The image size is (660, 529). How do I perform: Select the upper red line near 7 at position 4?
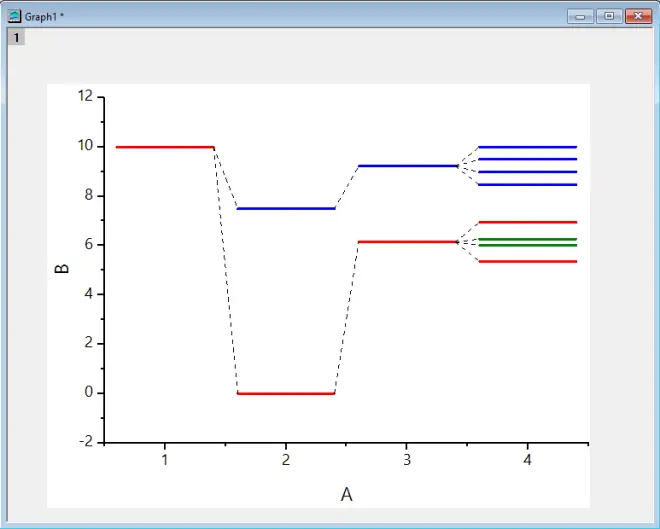click(528, 222)
